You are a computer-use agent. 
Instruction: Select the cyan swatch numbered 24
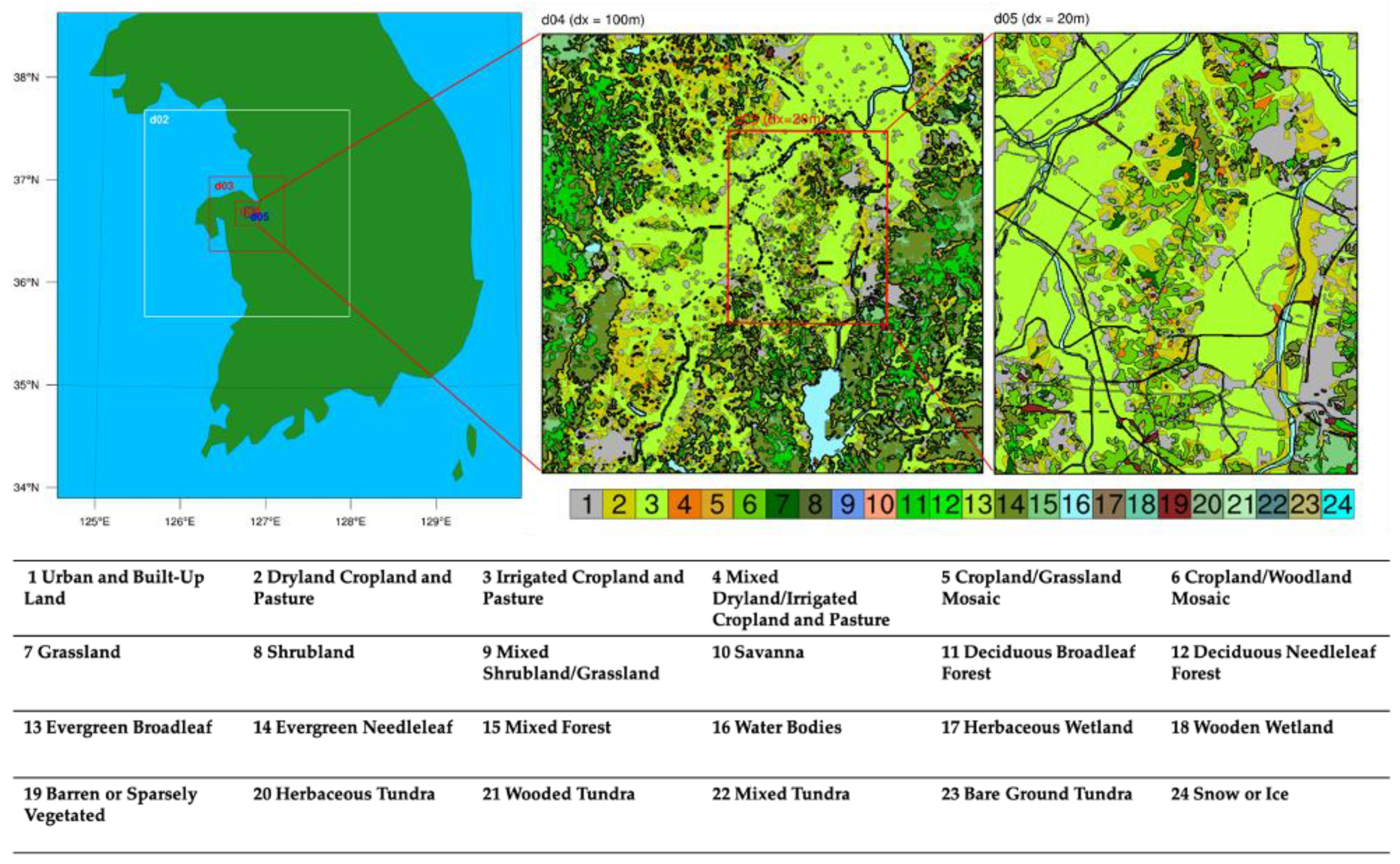coord(1337,504)
